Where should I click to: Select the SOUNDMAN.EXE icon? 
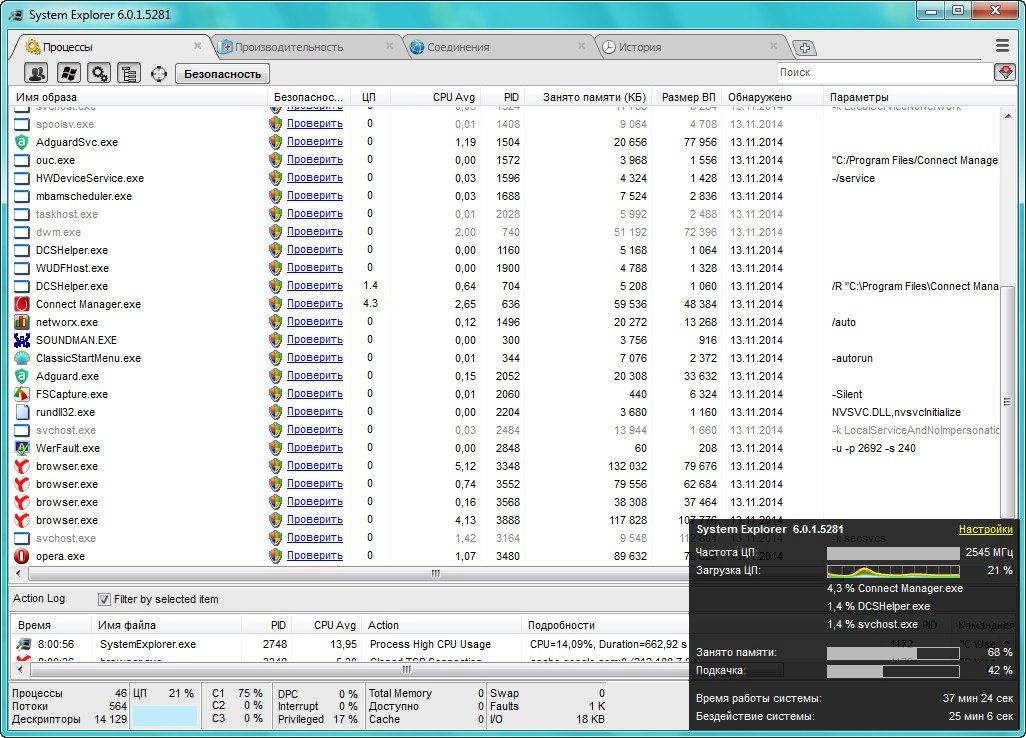[x=22, y=340]
